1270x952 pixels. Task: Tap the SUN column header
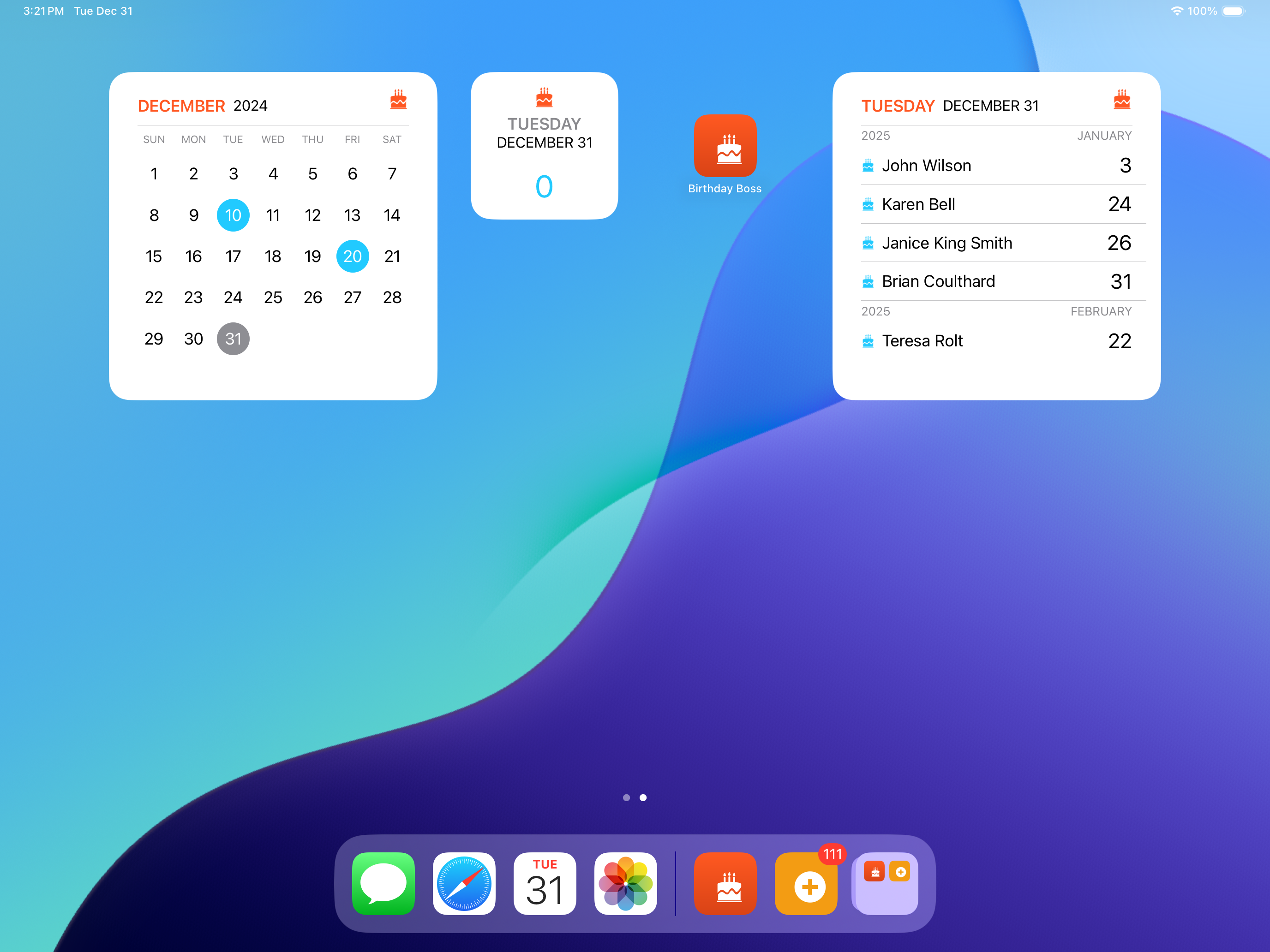(154, 139)
